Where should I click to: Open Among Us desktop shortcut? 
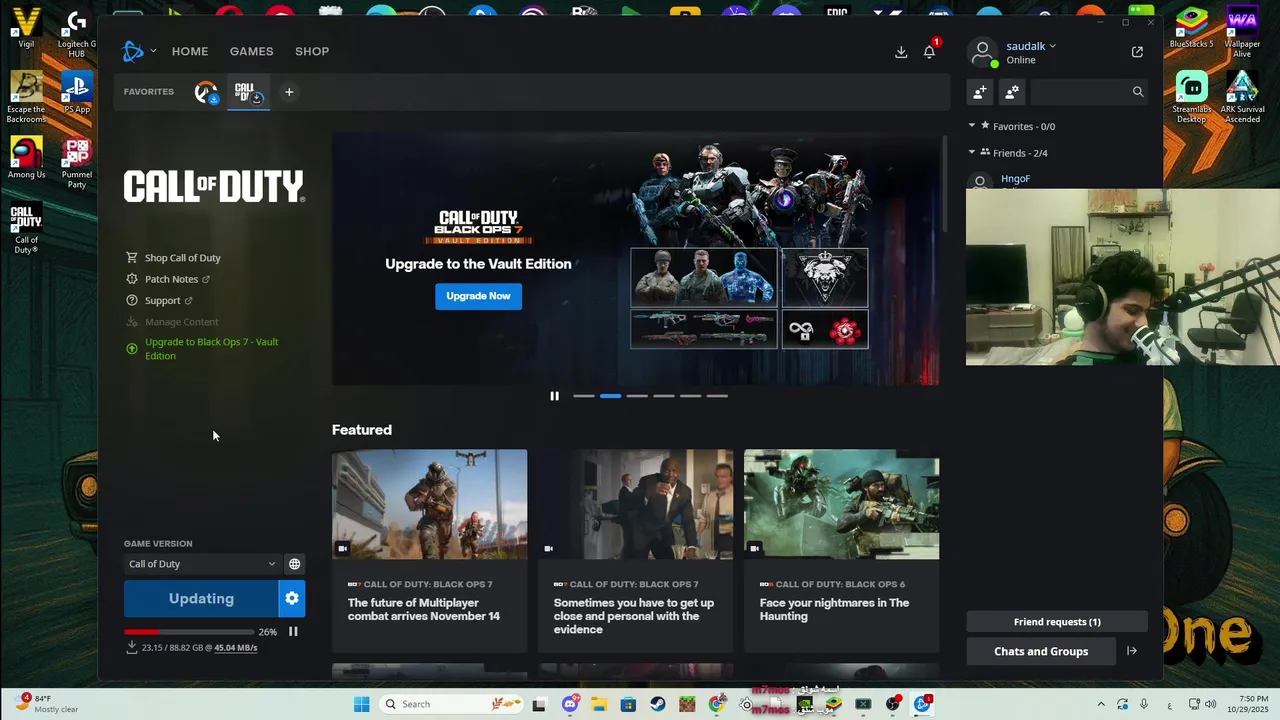tap(26, 158)
